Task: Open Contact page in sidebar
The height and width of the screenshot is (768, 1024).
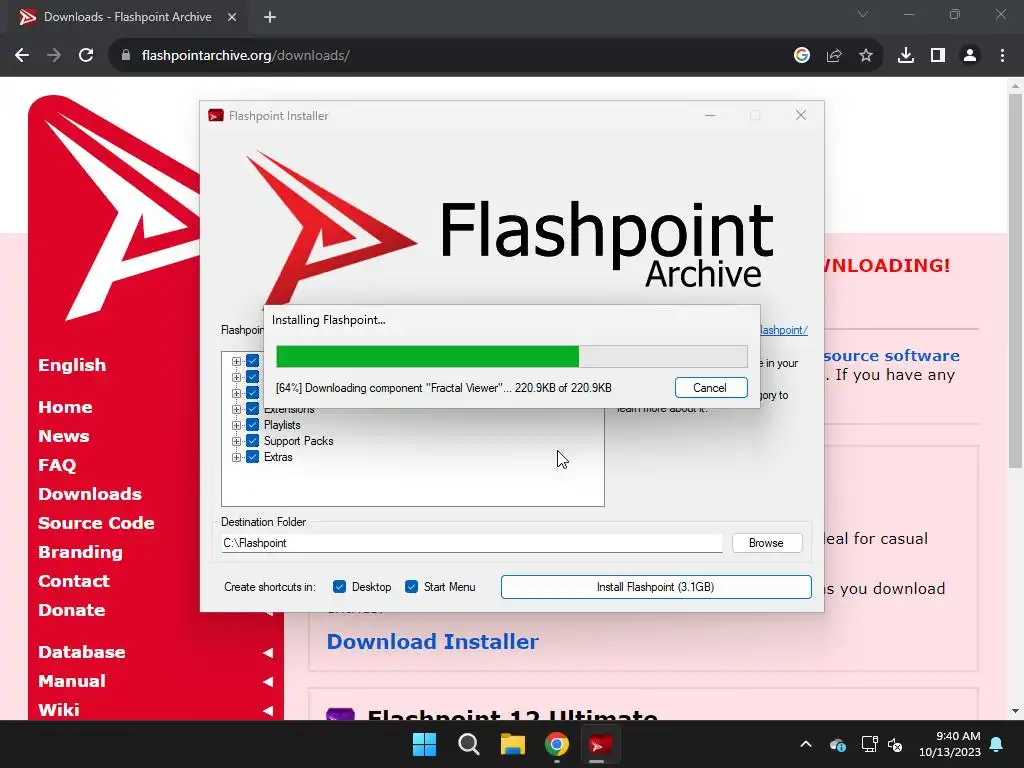Action: tap(74, 581)
